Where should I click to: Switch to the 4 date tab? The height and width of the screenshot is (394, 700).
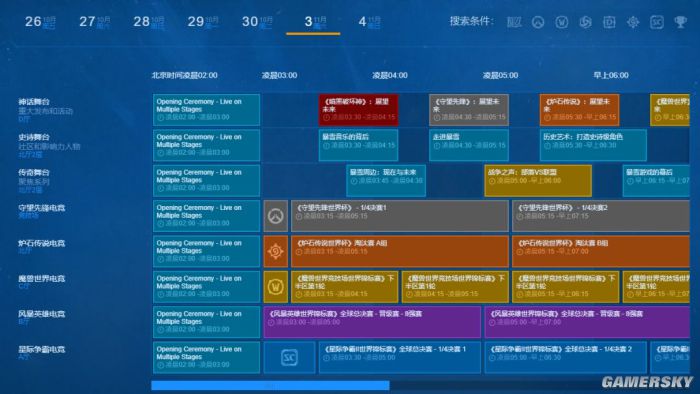pos(370,21)
